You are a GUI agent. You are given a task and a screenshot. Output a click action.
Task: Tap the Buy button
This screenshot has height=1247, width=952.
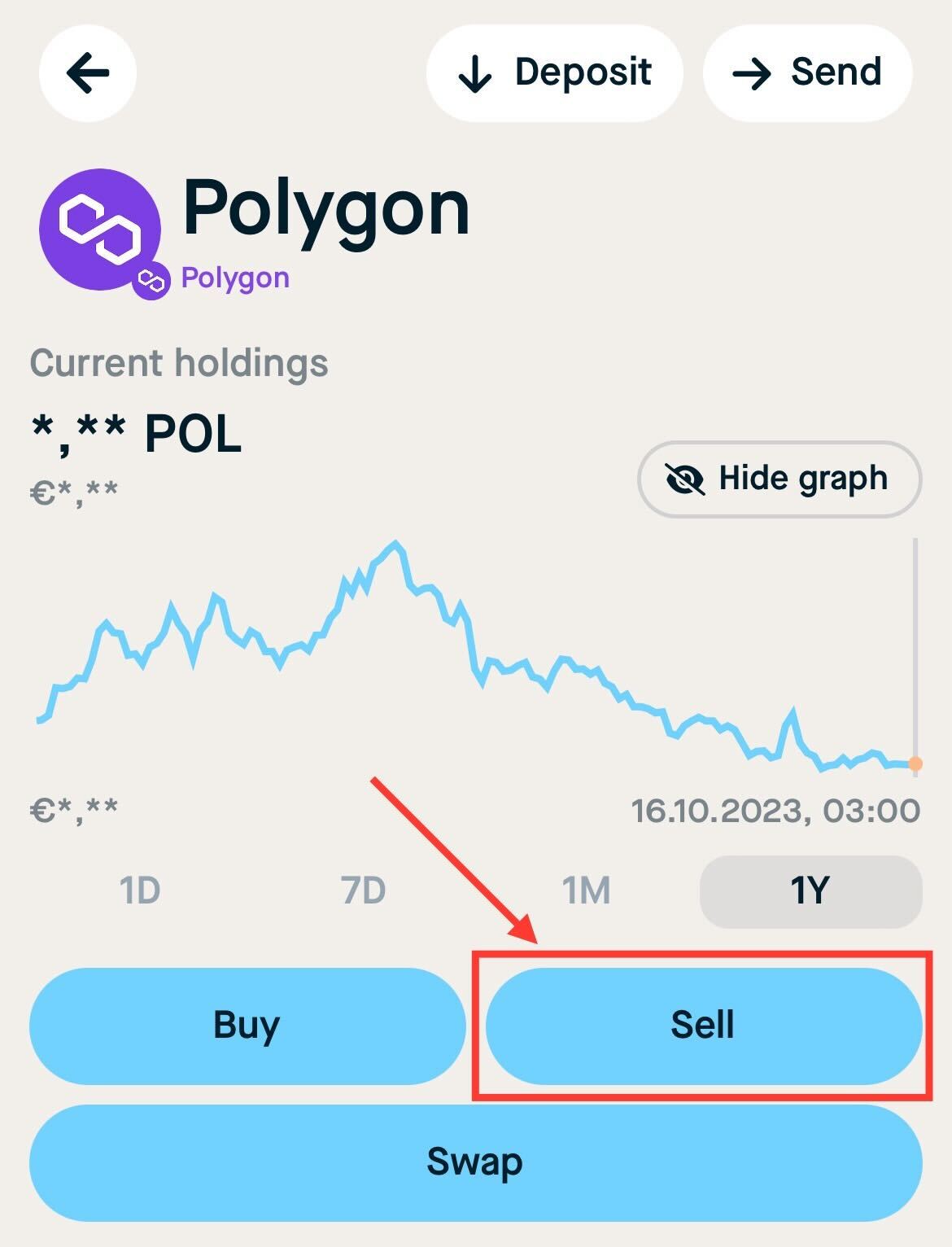coord(247,1026)
